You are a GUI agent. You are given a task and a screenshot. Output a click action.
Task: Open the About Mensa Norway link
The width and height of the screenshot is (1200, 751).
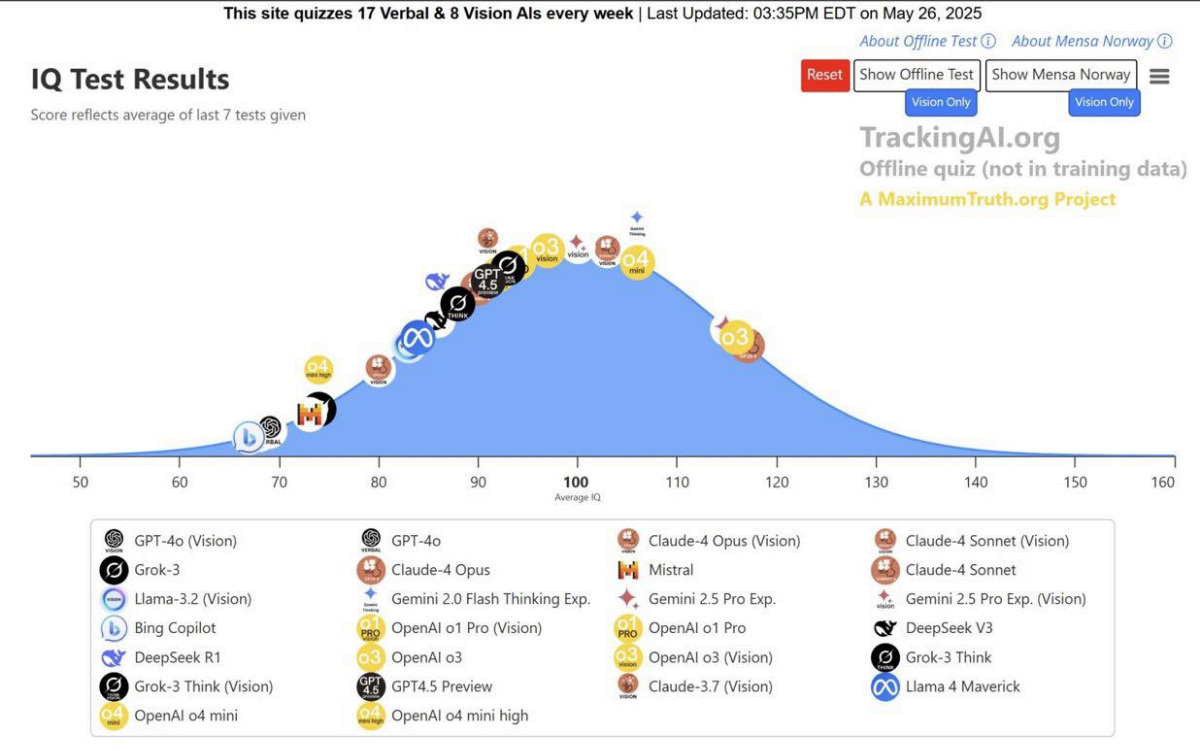1083,41
